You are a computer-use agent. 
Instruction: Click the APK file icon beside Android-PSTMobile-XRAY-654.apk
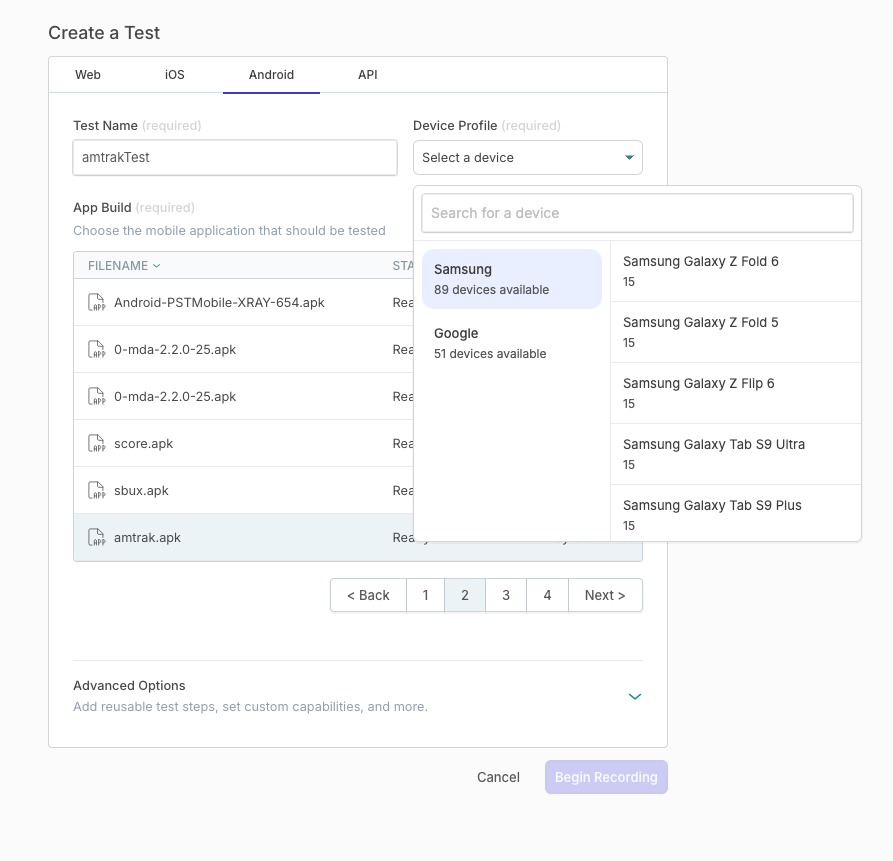point(96,303)
